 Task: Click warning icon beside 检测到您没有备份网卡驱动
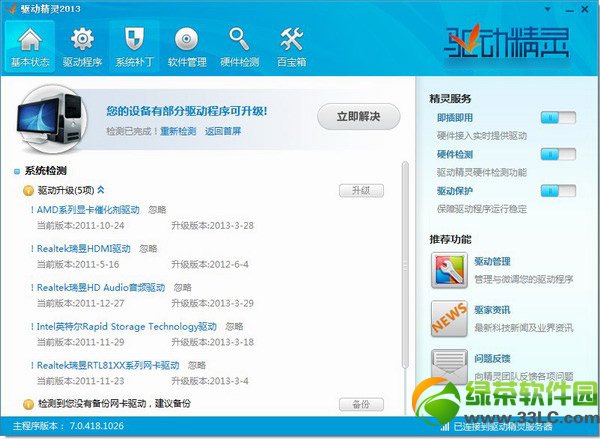28,404
